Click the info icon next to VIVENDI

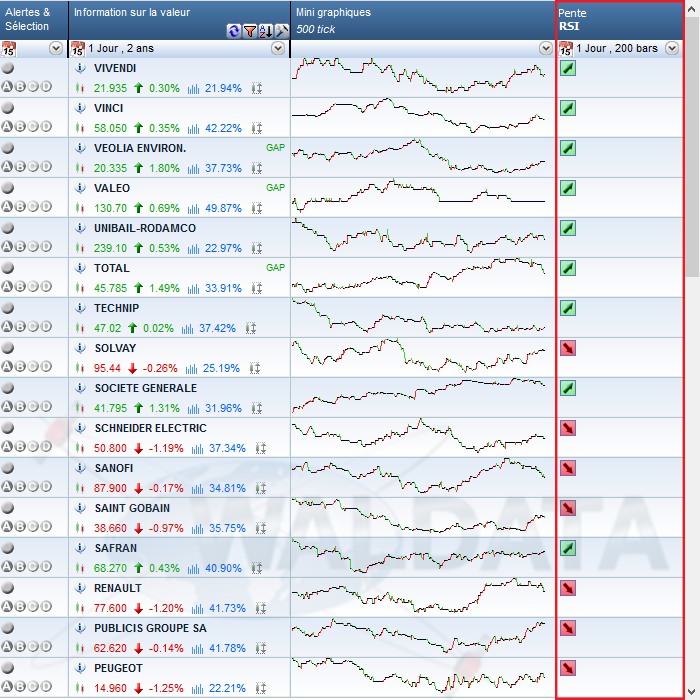(80, 68)
